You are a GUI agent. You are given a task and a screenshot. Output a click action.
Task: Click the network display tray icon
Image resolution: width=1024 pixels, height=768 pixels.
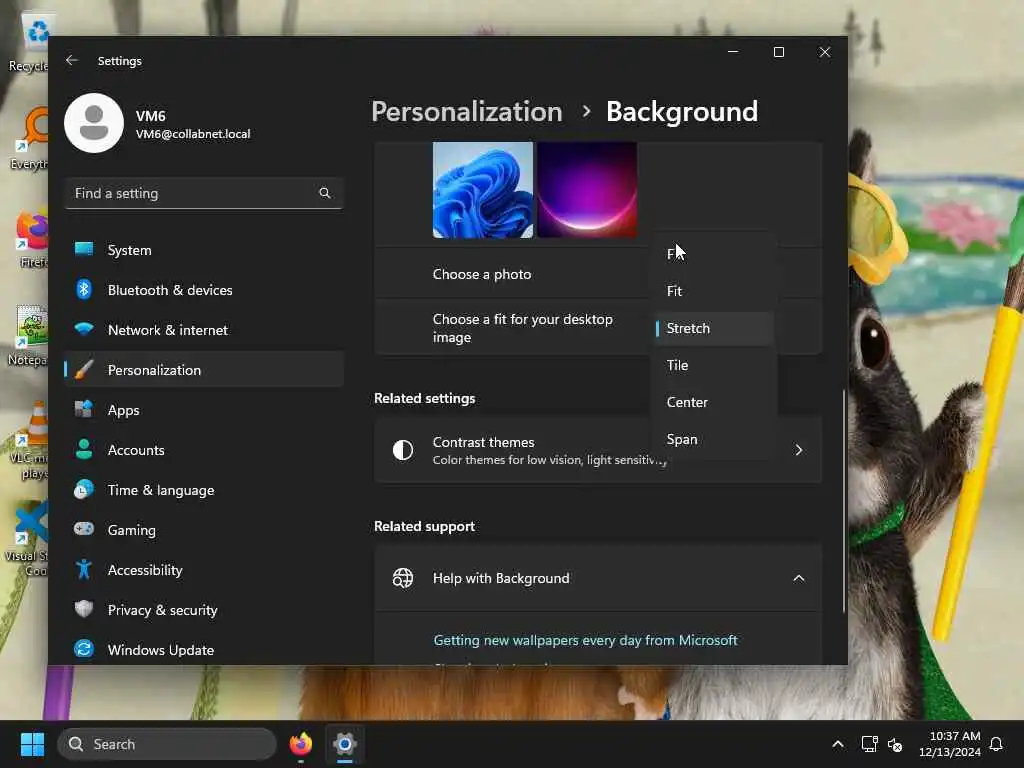click(x=869, y=744)
